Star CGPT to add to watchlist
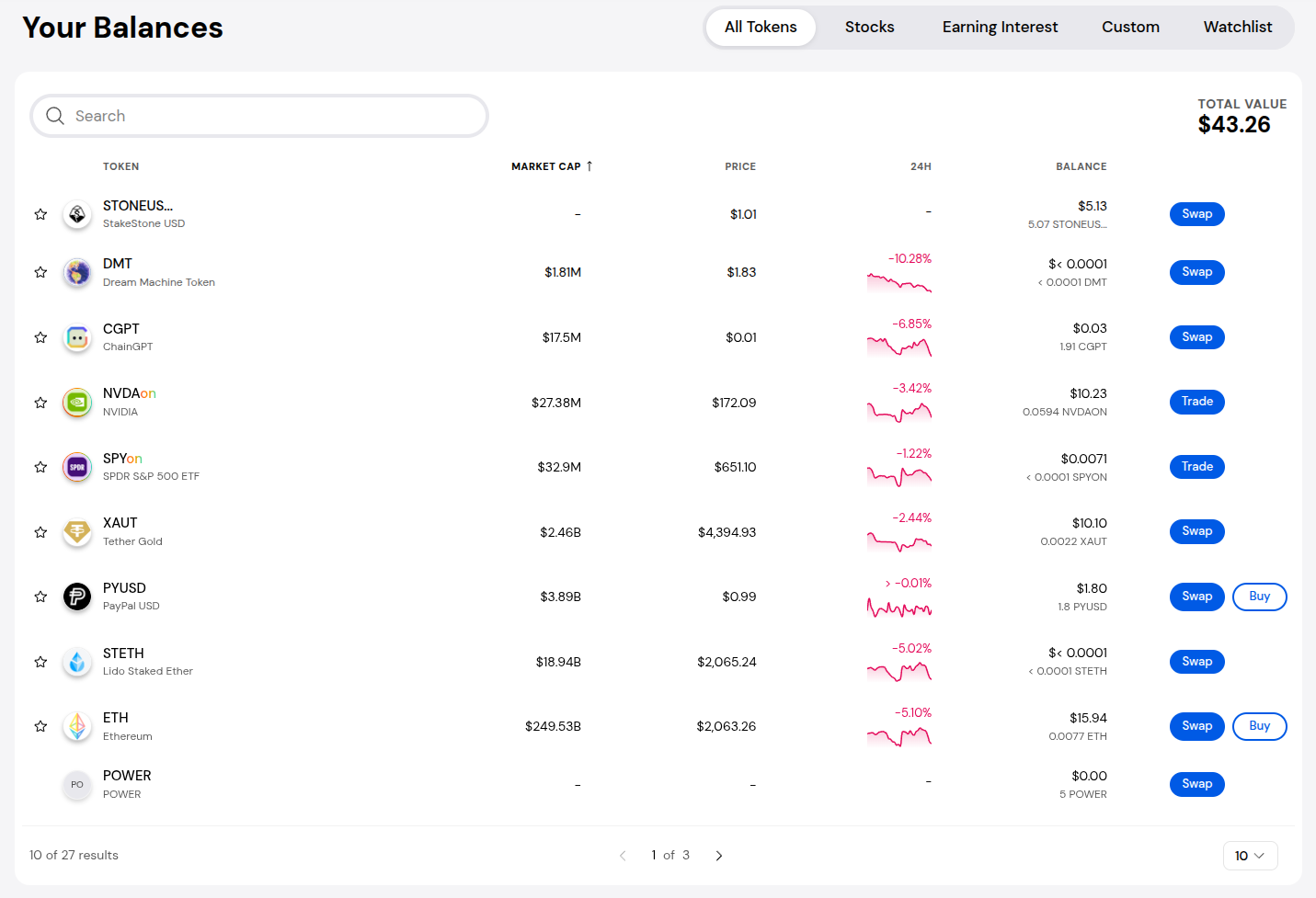 coord(40,337)
